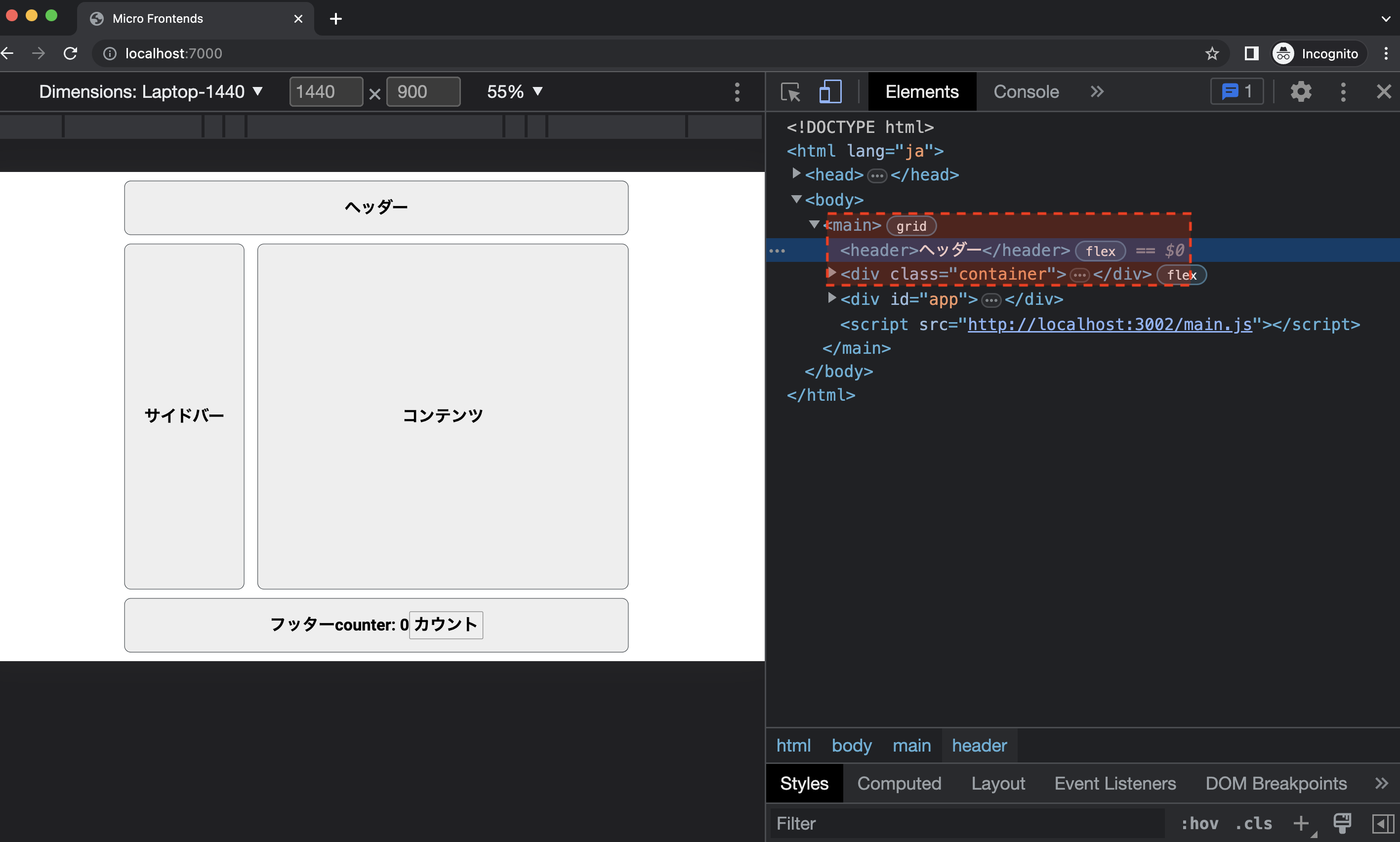View site info icon in address bar

click(110, 53)
